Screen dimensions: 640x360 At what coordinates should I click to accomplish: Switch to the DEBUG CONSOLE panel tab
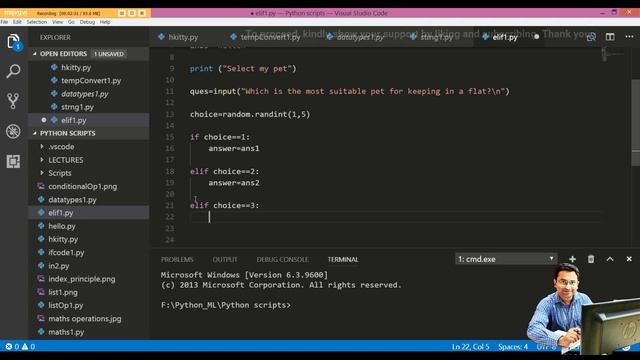pyautogui.click(x=282, y=260)
